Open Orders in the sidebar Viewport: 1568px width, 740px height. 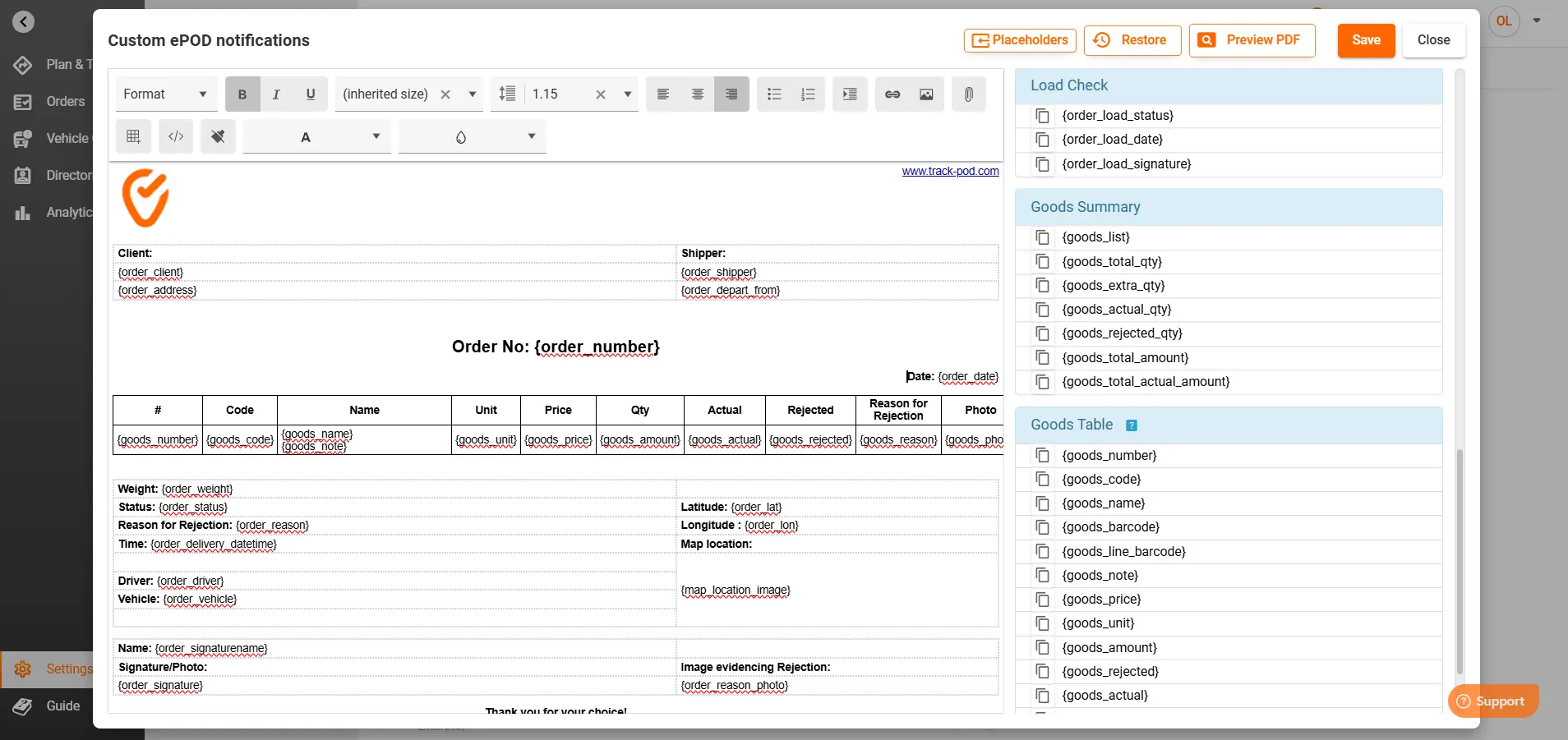pyautogui.click(x=65, y=102)
